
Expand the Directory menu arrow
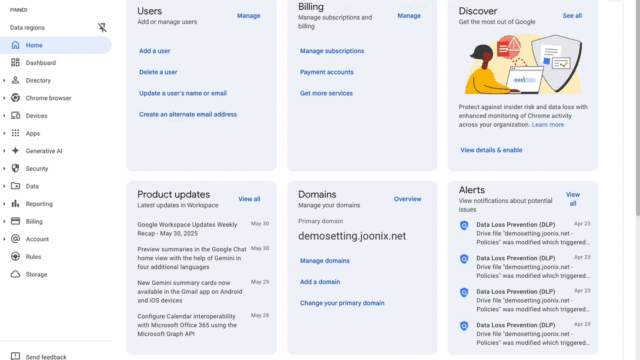pos(4,80)
